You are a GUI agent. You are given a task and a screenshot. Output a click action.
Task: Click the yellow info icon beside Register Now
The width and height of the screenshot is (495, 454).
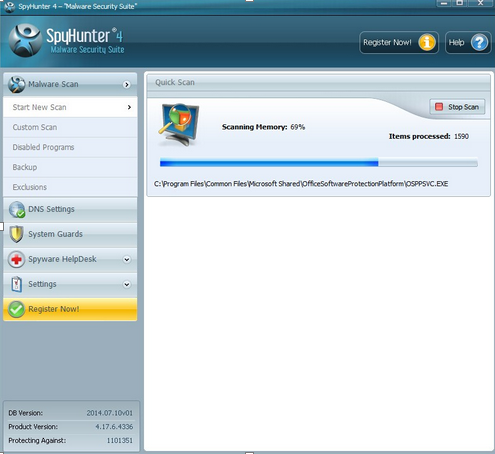click(x=427, y=42)
